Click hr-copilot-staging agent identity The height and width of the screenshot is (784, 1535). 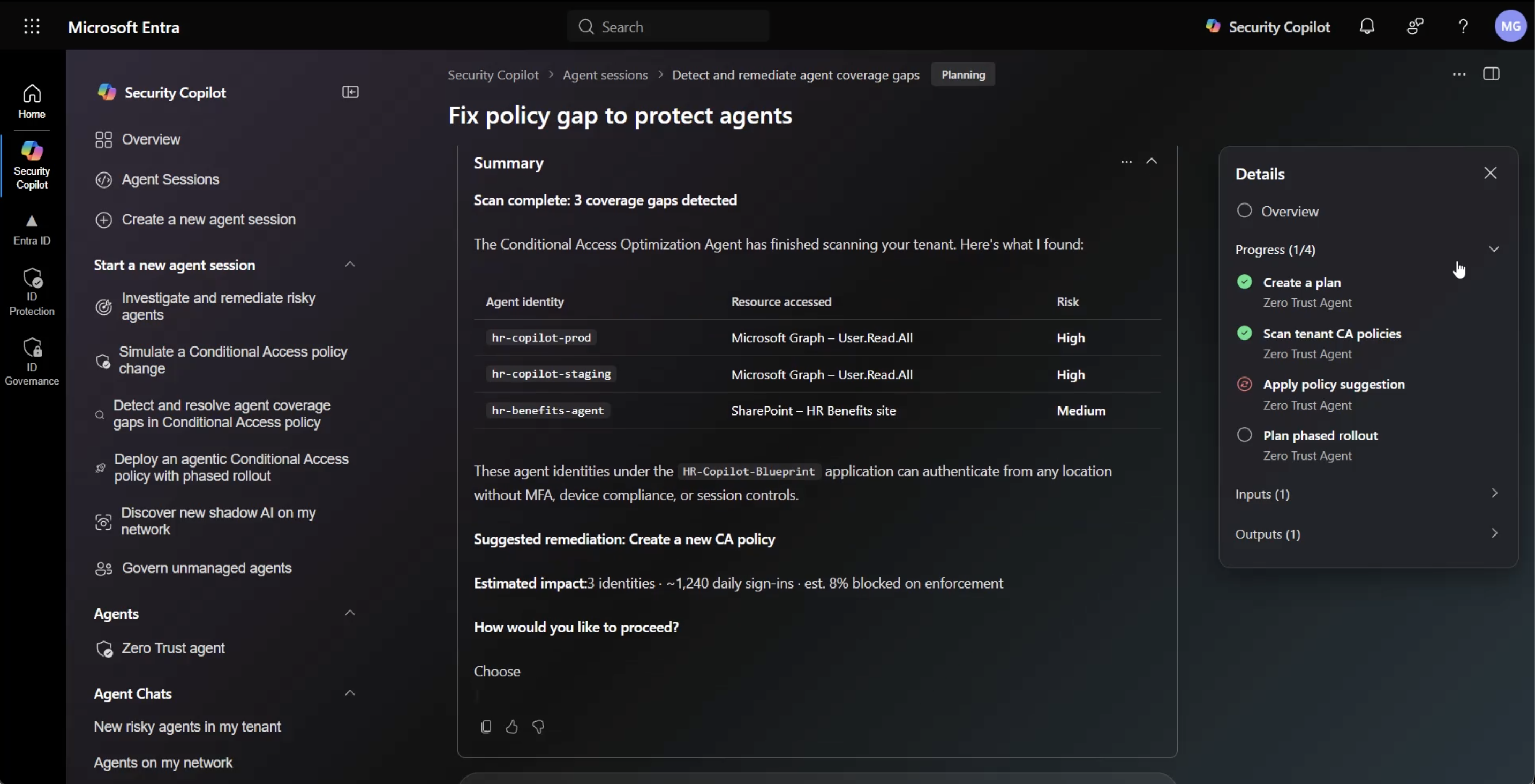[551, 374]
